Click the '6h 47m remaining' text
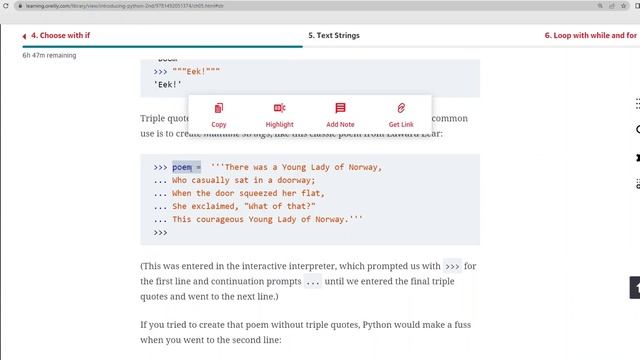The height and width of the screenshot is (360, 640). 49,55
